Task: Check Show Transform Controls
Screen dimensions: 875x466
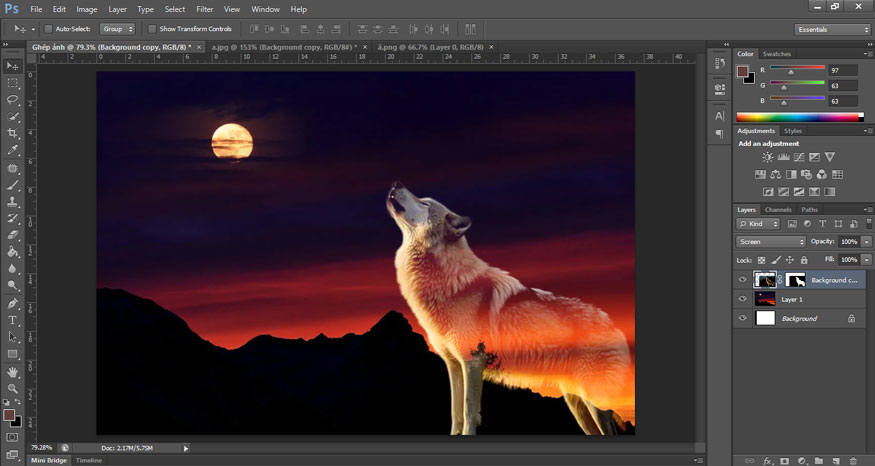Action: 152,29
